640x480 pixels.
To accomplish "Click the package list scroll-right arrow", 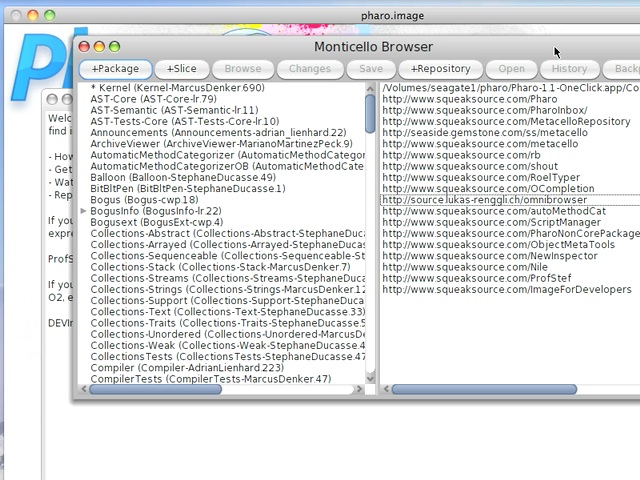I will pyautogui.click(x=359, y=389).
